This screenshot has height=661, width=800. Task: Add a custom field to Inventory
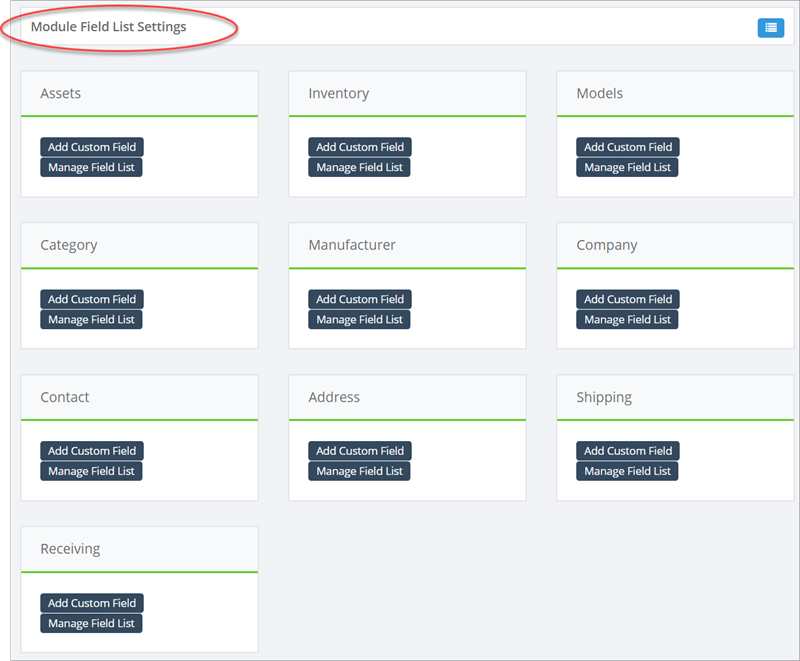tap(360, 147)
